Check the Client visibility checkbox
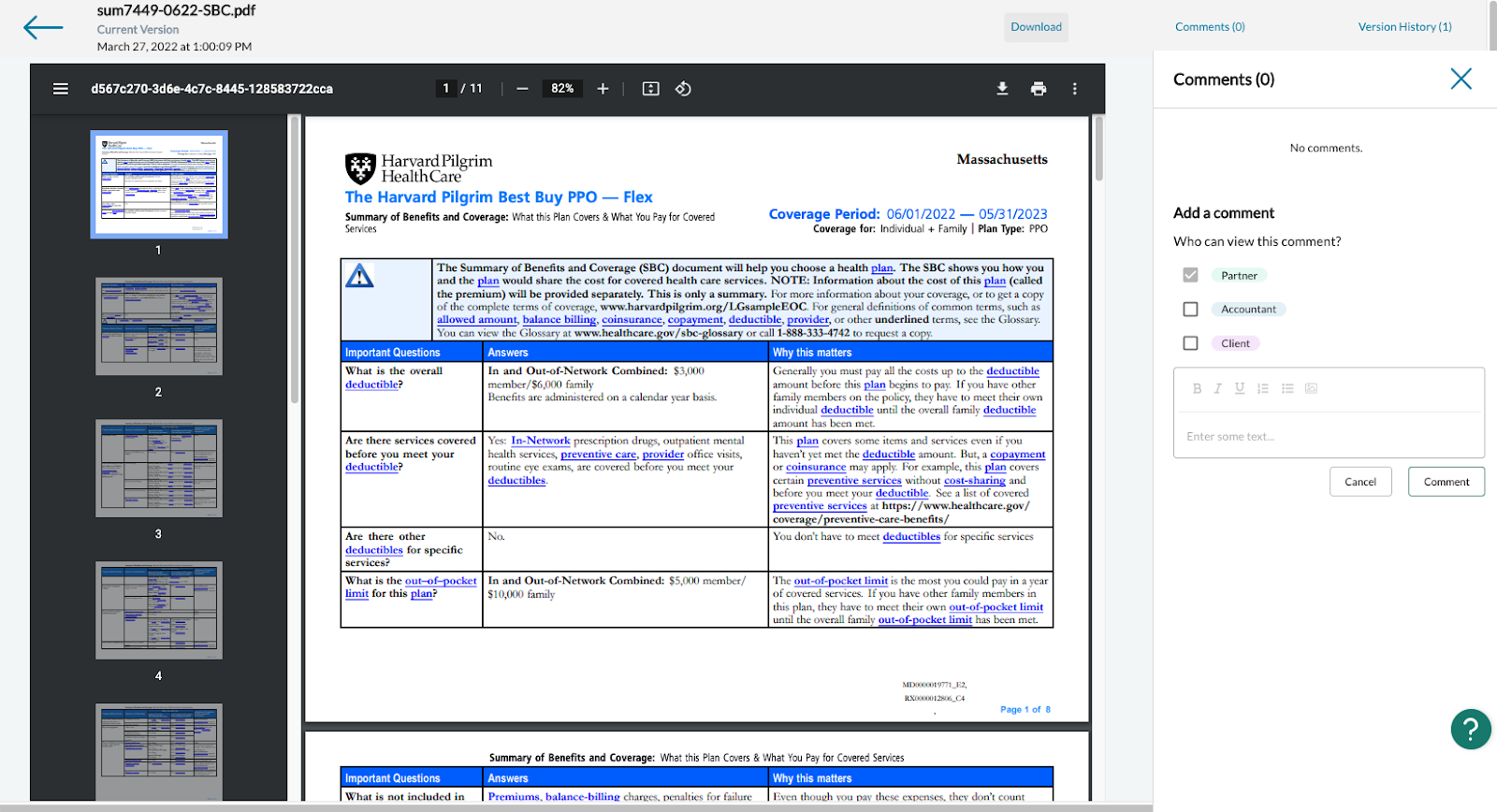1497x812 pixels. 1190,343
